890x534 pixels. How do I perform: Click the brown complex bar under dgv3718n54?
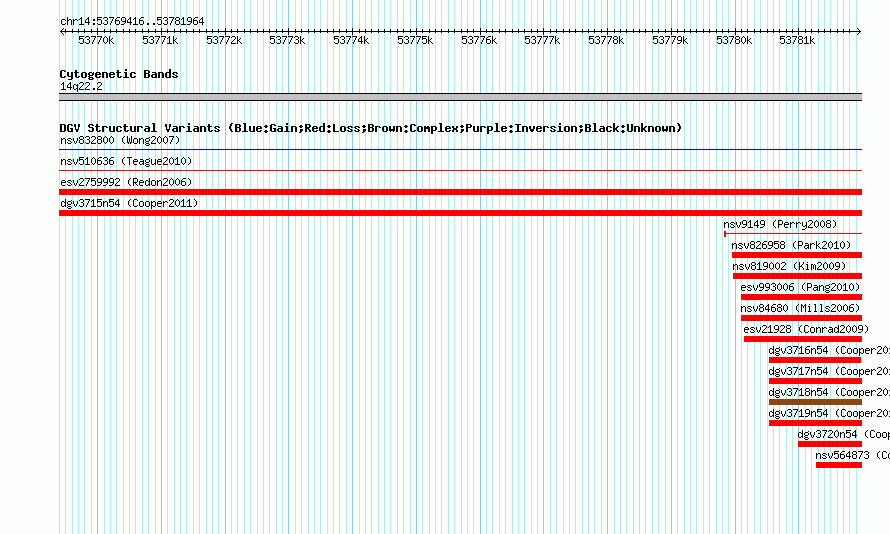click(x=815, y=402)
